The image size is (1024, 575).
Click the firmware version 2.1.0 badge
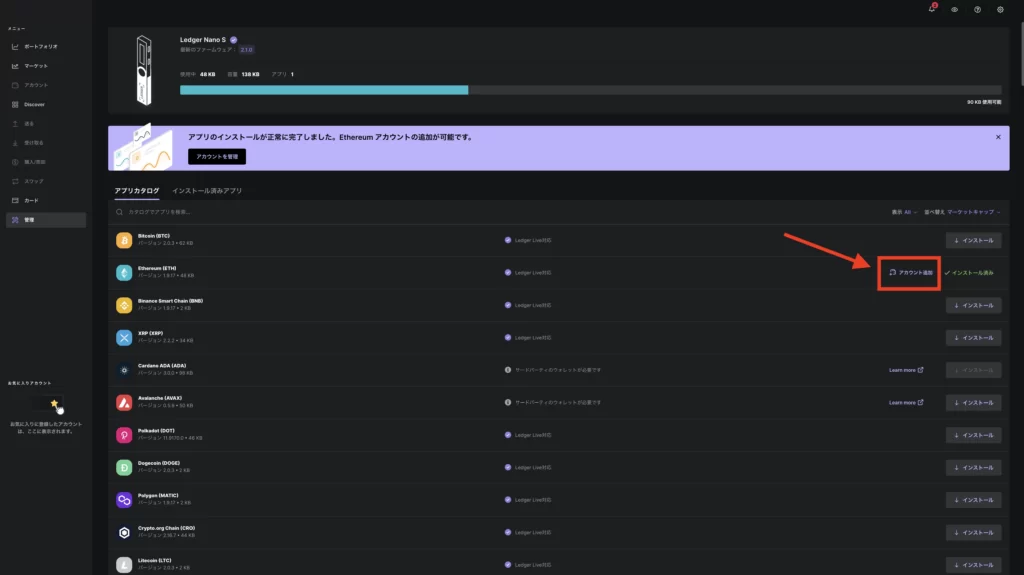point(246,50)
